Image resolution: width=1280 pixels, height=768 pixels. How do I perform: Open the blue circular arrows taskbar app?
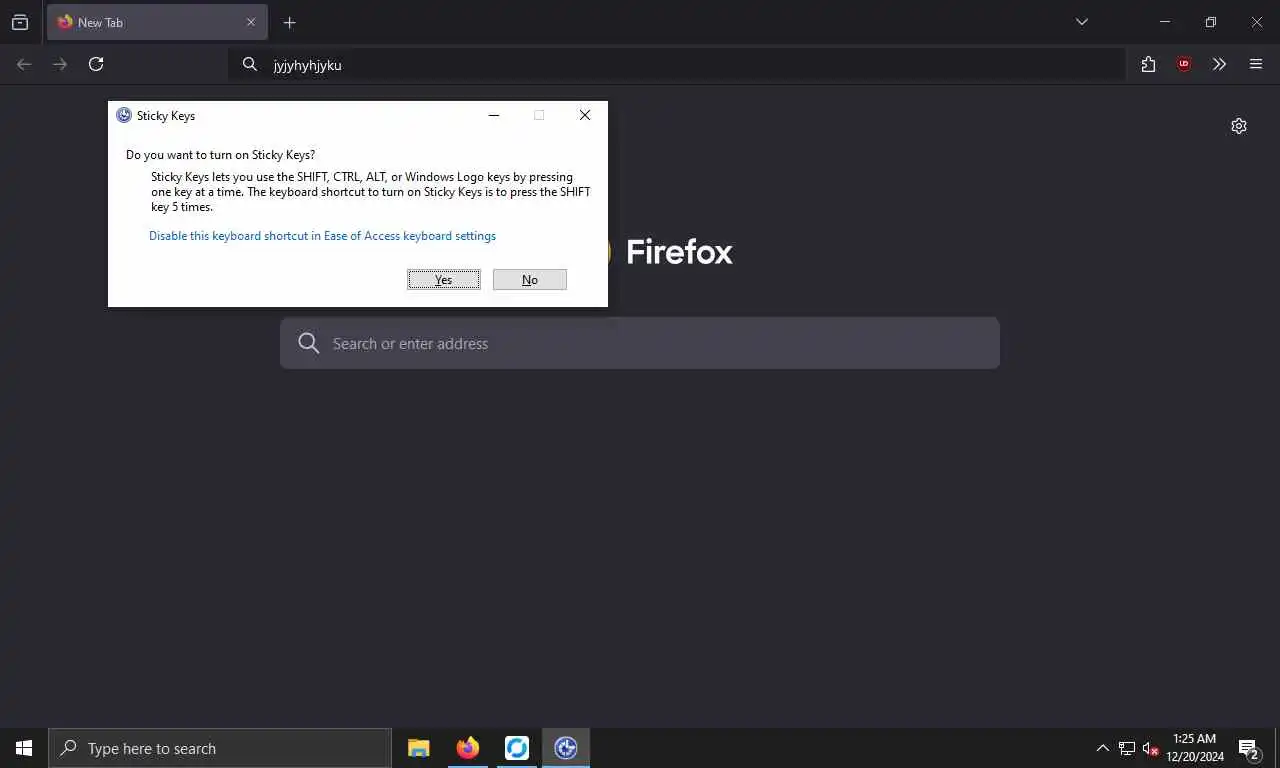517,748
